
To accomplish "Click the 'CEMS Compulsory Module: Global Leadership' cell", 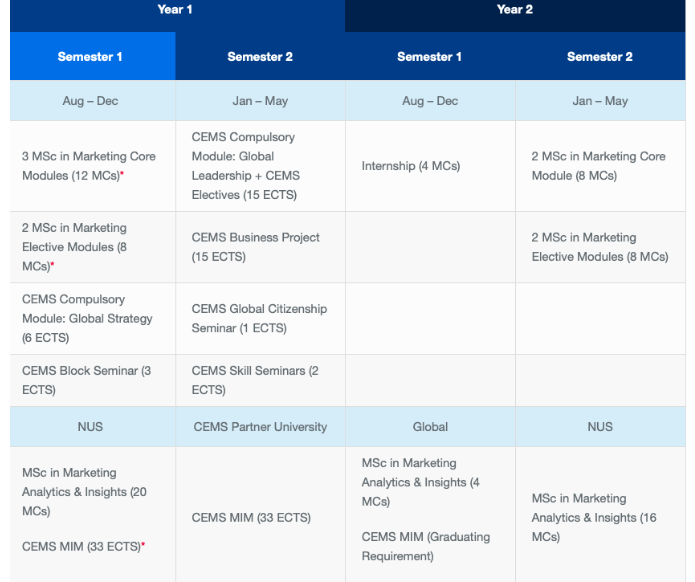I will point(260,166).
